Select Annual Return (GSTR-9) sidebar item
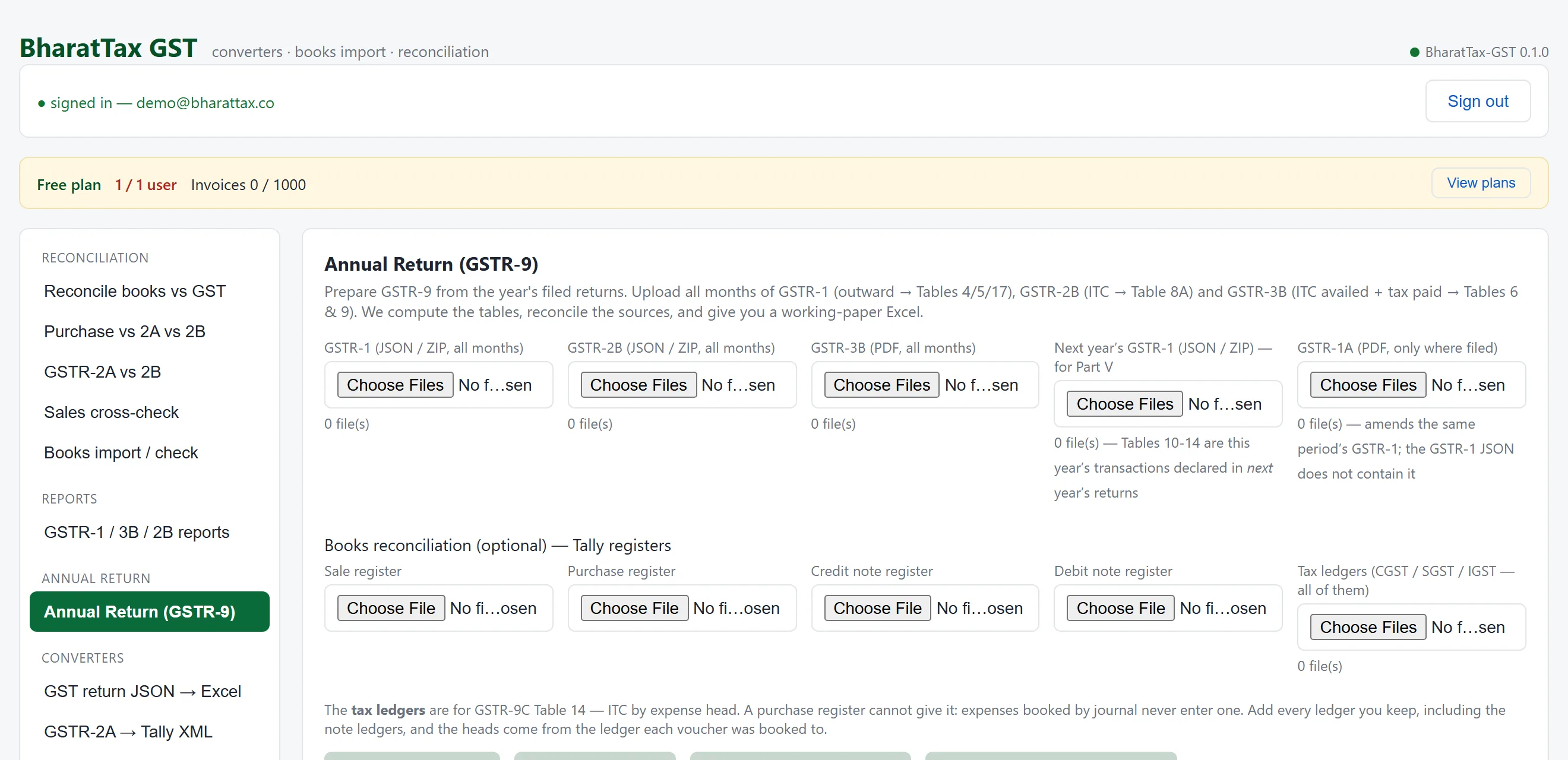 point(149,611)
